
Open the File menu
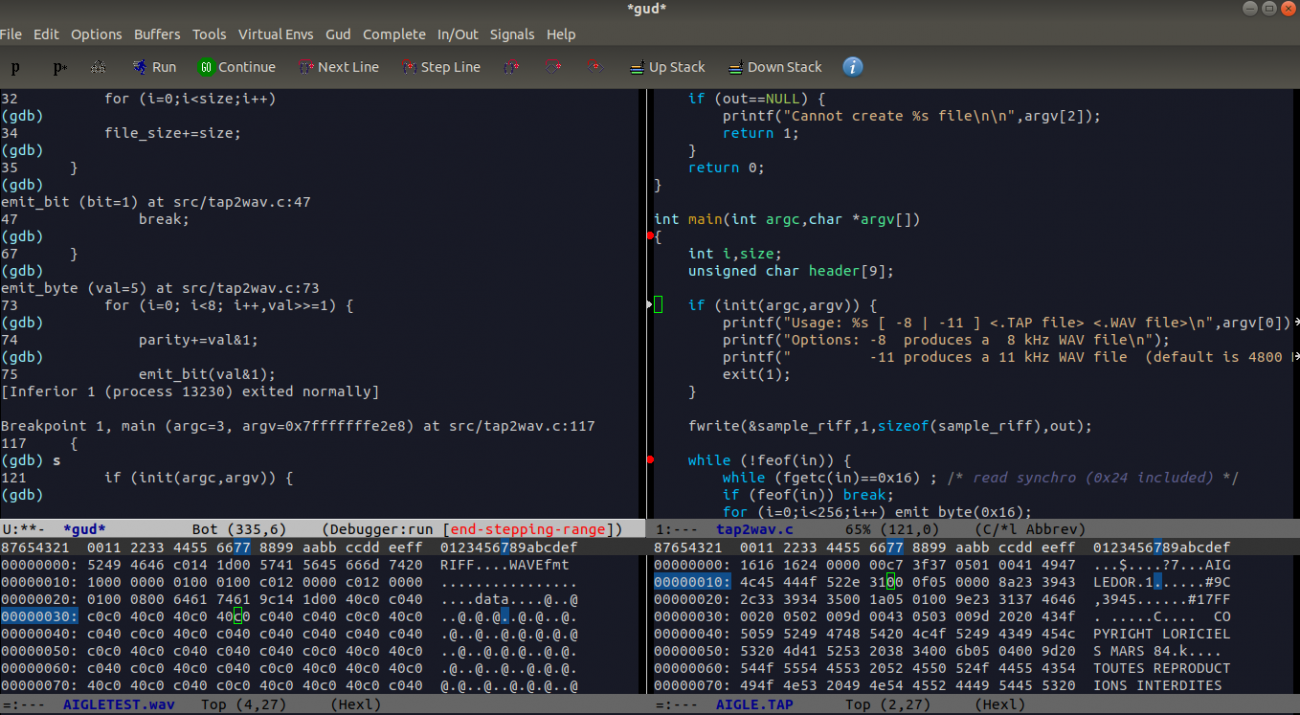pyautogui.click(x=11, y=34)
